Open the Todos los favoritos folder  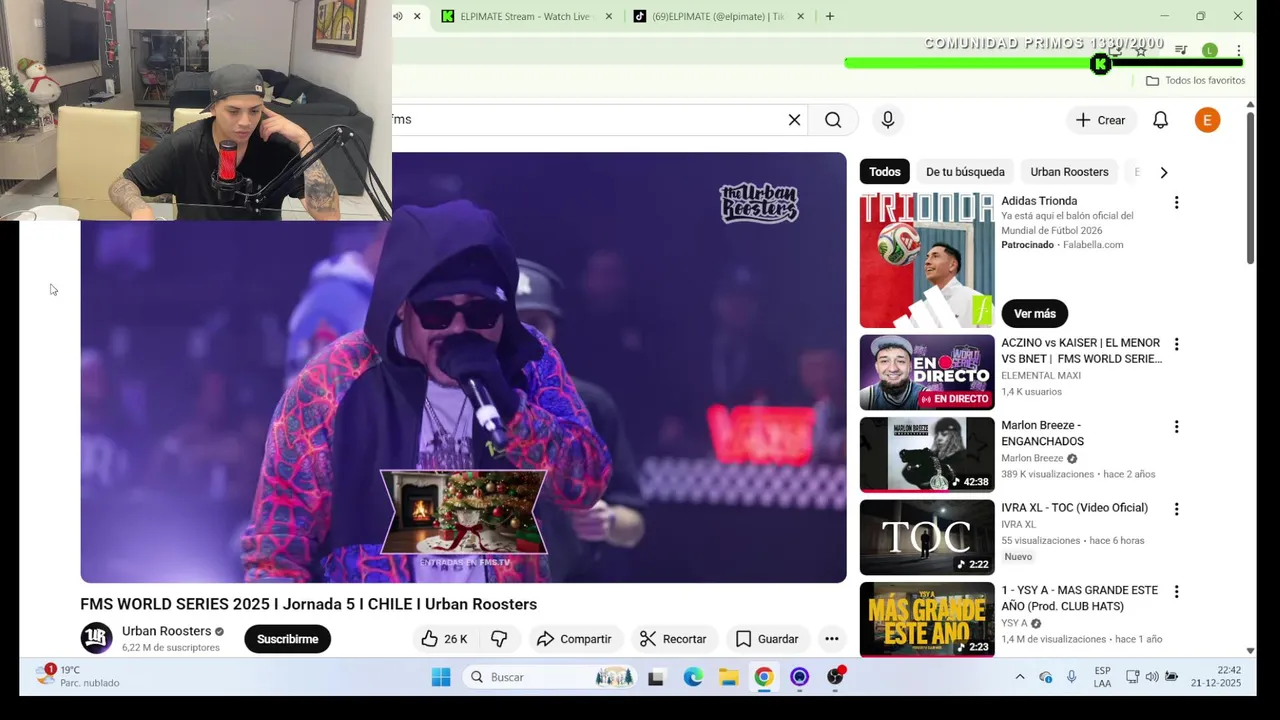pyautogui.click(x=1195, y=80)
